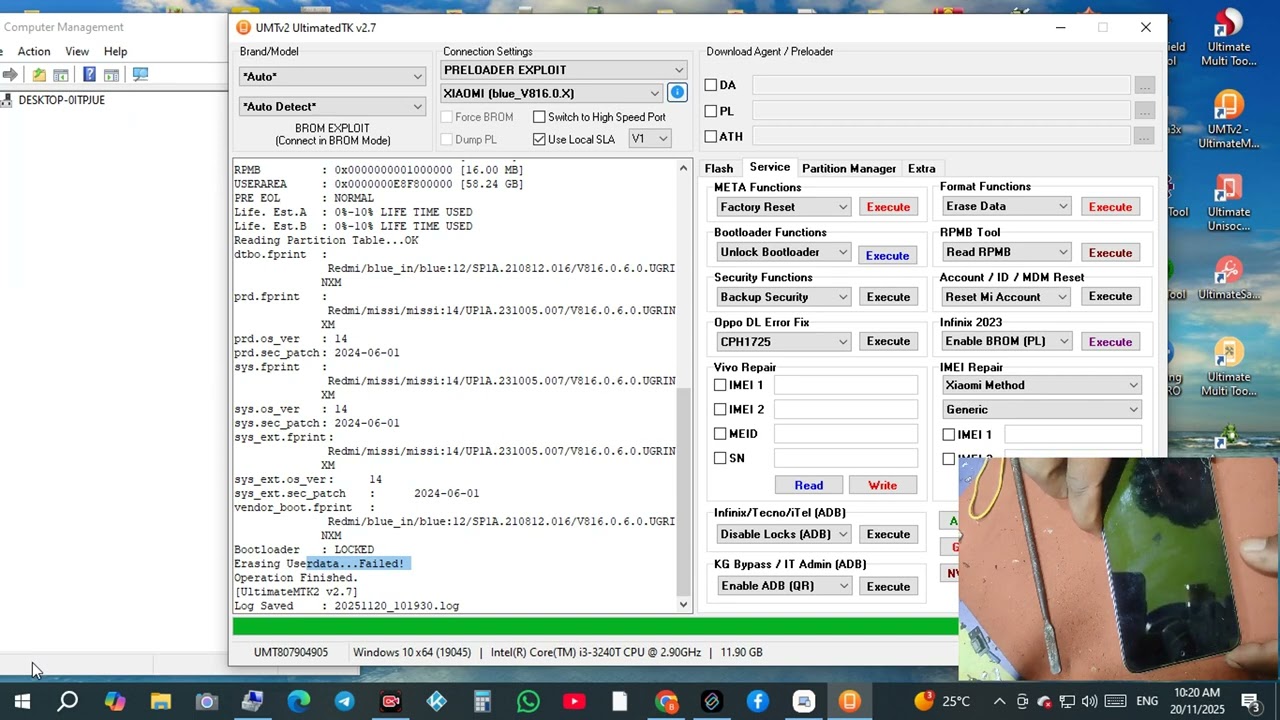Open Windows Start menu
This screenshot has width=1280, height=720.
point(22,702)
